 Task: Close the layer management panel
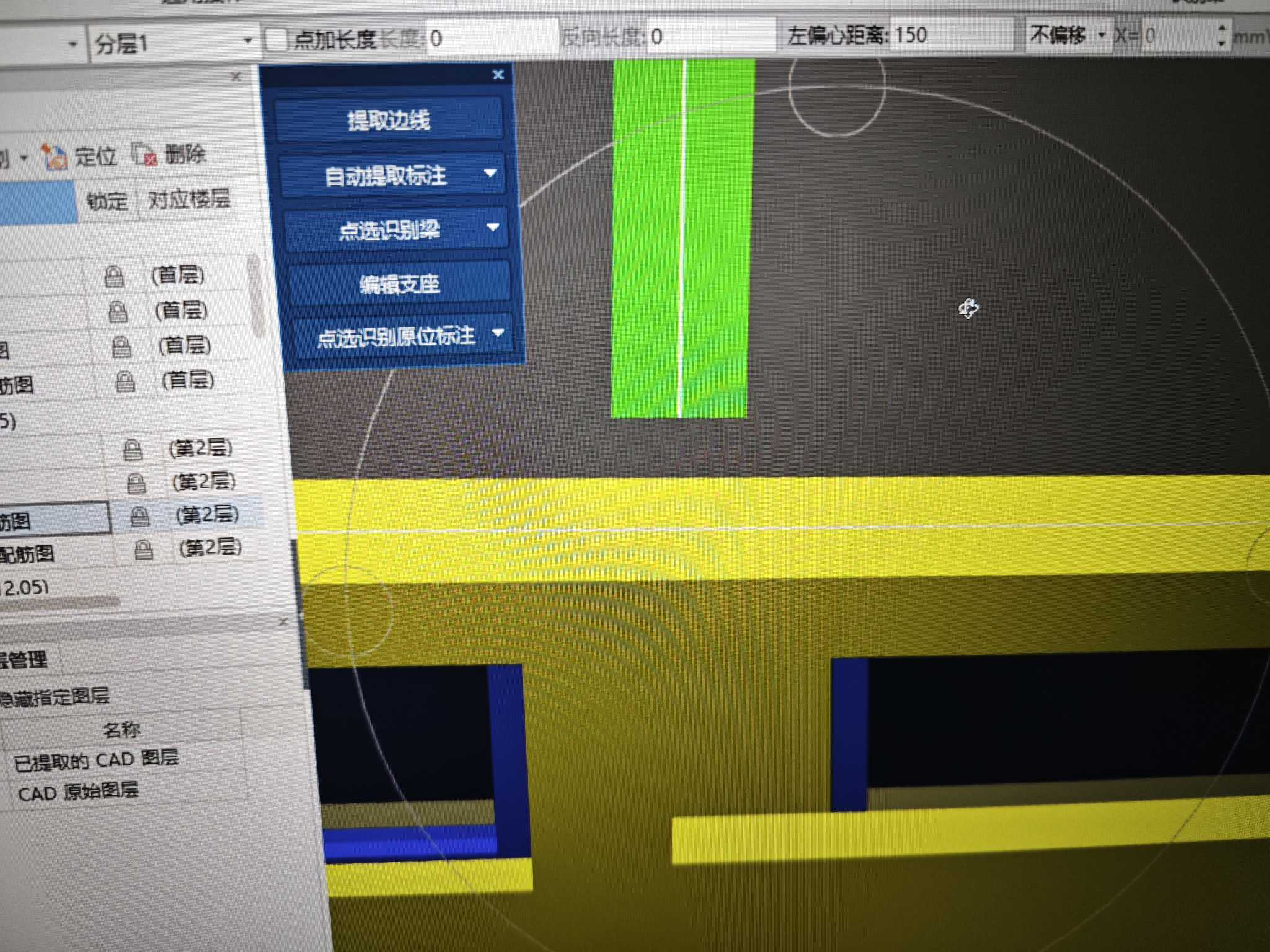(x=283, y=621)
